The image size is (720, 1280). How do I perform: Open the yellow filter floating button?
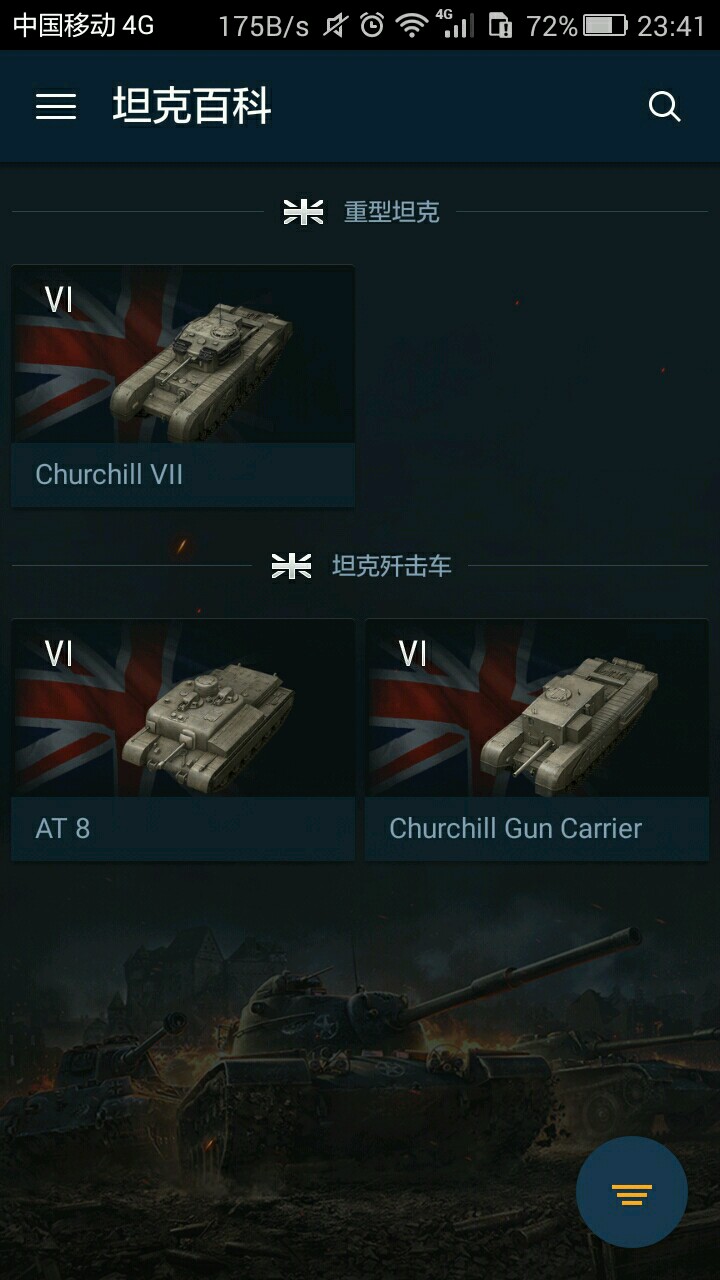(x=632, y=1193)
